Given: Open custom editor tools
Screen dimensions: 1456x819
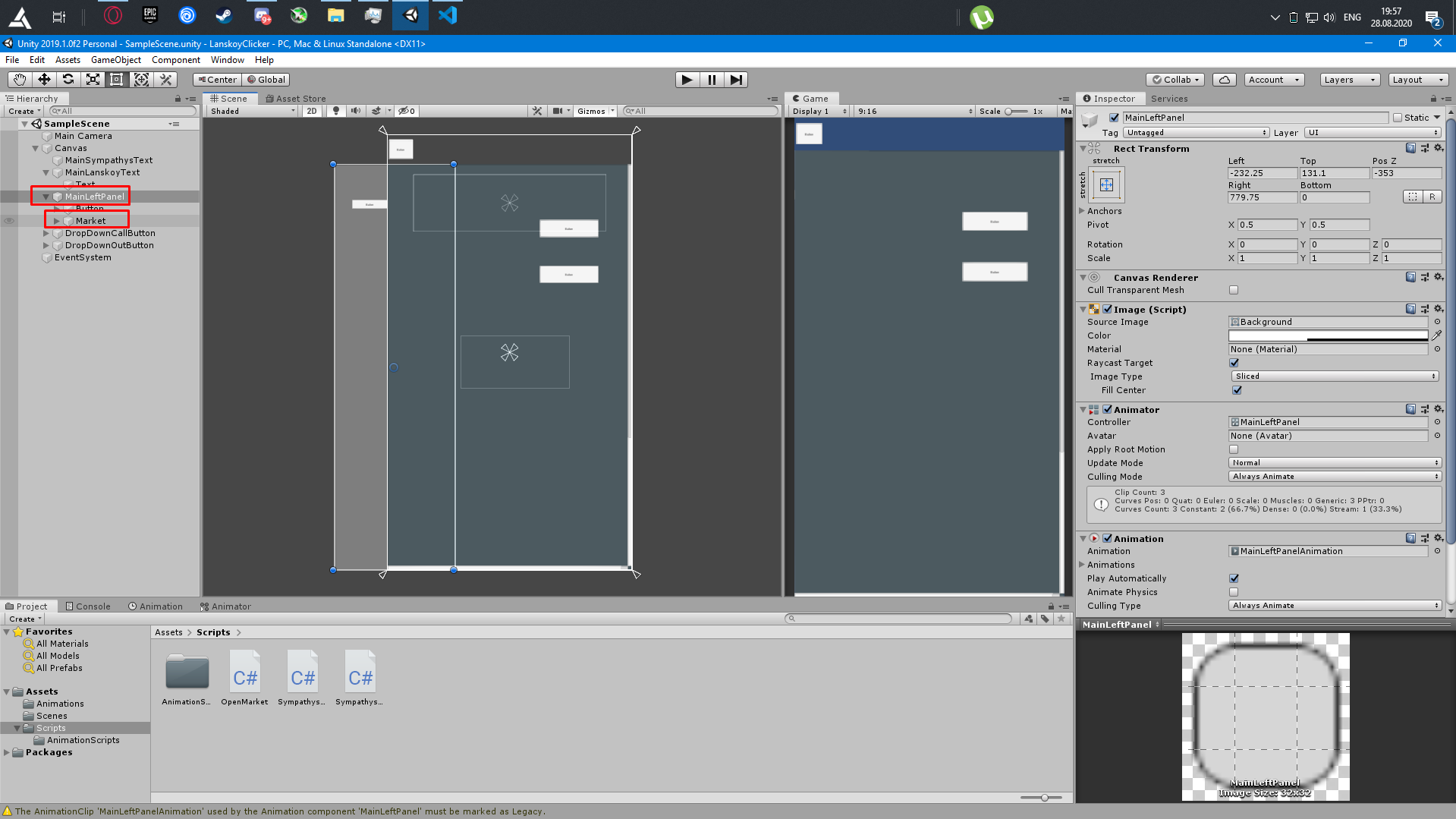Looking at the screenshot, I should [165, 80].
